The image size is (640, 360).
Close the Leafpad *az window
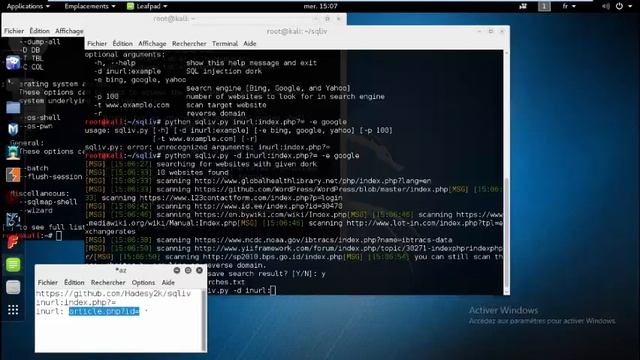click(x=199, y=270)
